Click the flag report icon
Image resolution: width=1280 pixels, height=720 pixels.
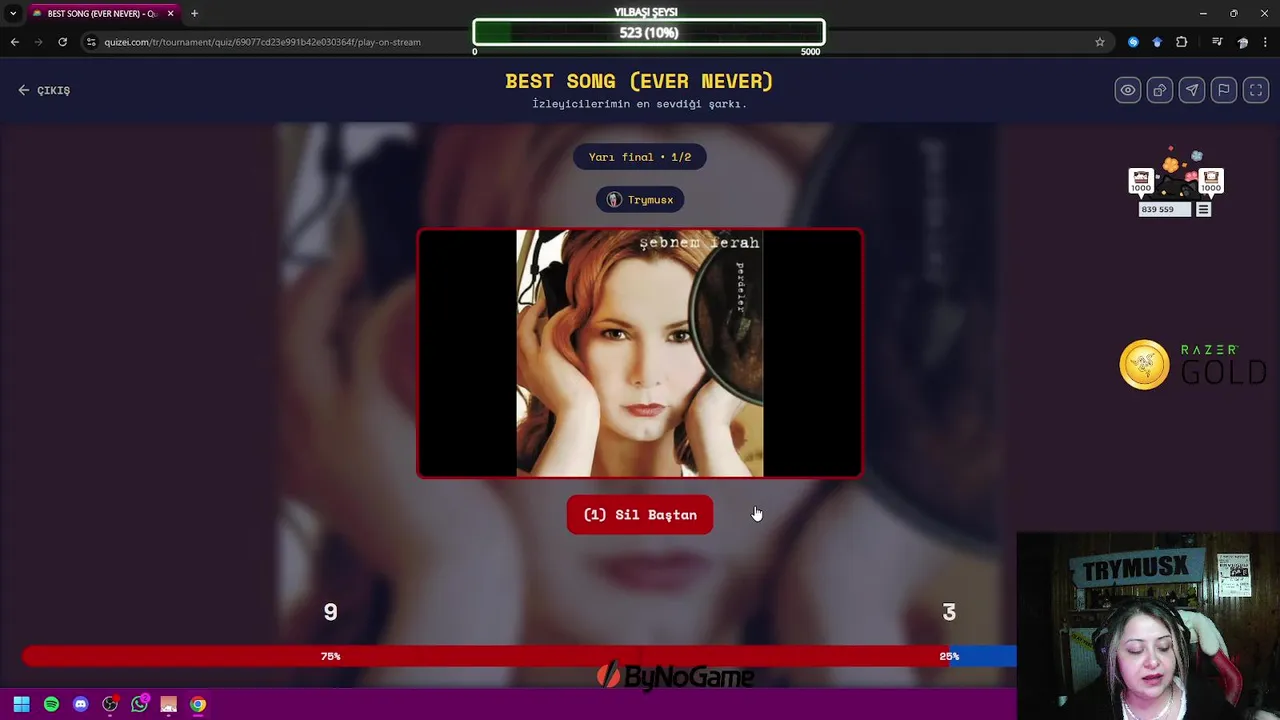1224,90
